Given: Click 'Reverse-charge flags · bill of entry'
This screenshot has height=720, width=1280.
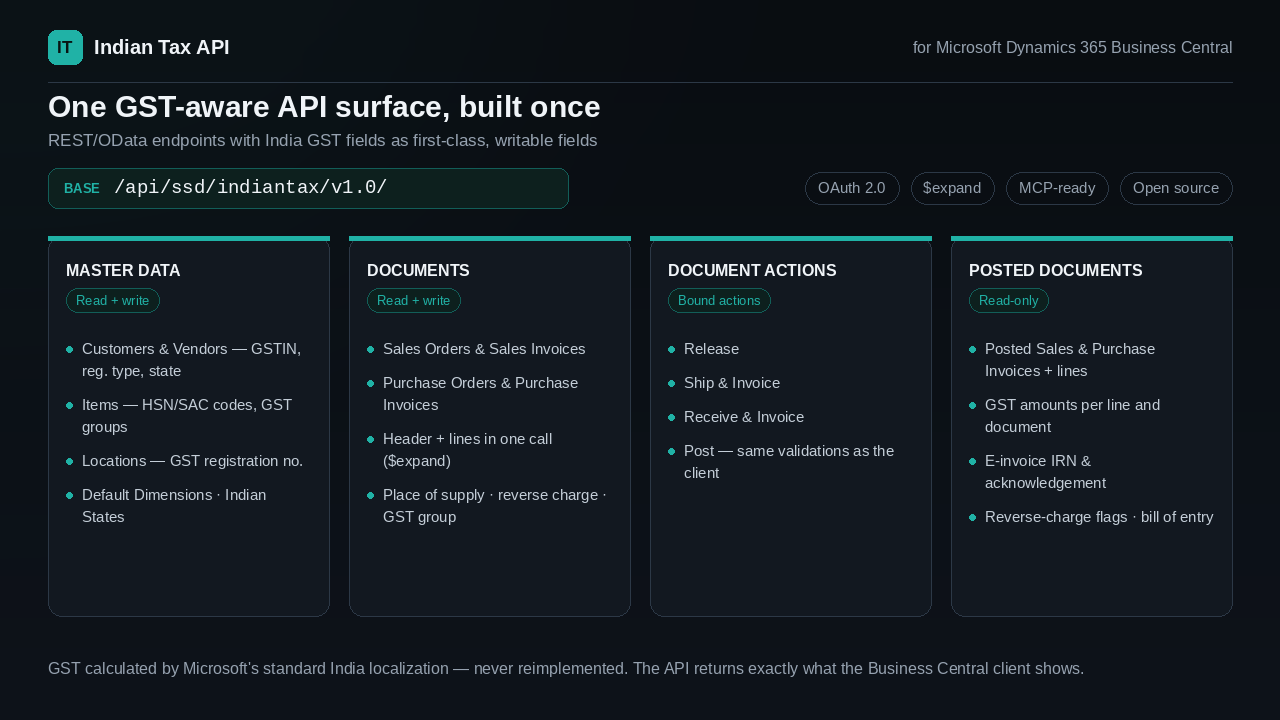Looking at the screenshot, I should pos(1092,517).
